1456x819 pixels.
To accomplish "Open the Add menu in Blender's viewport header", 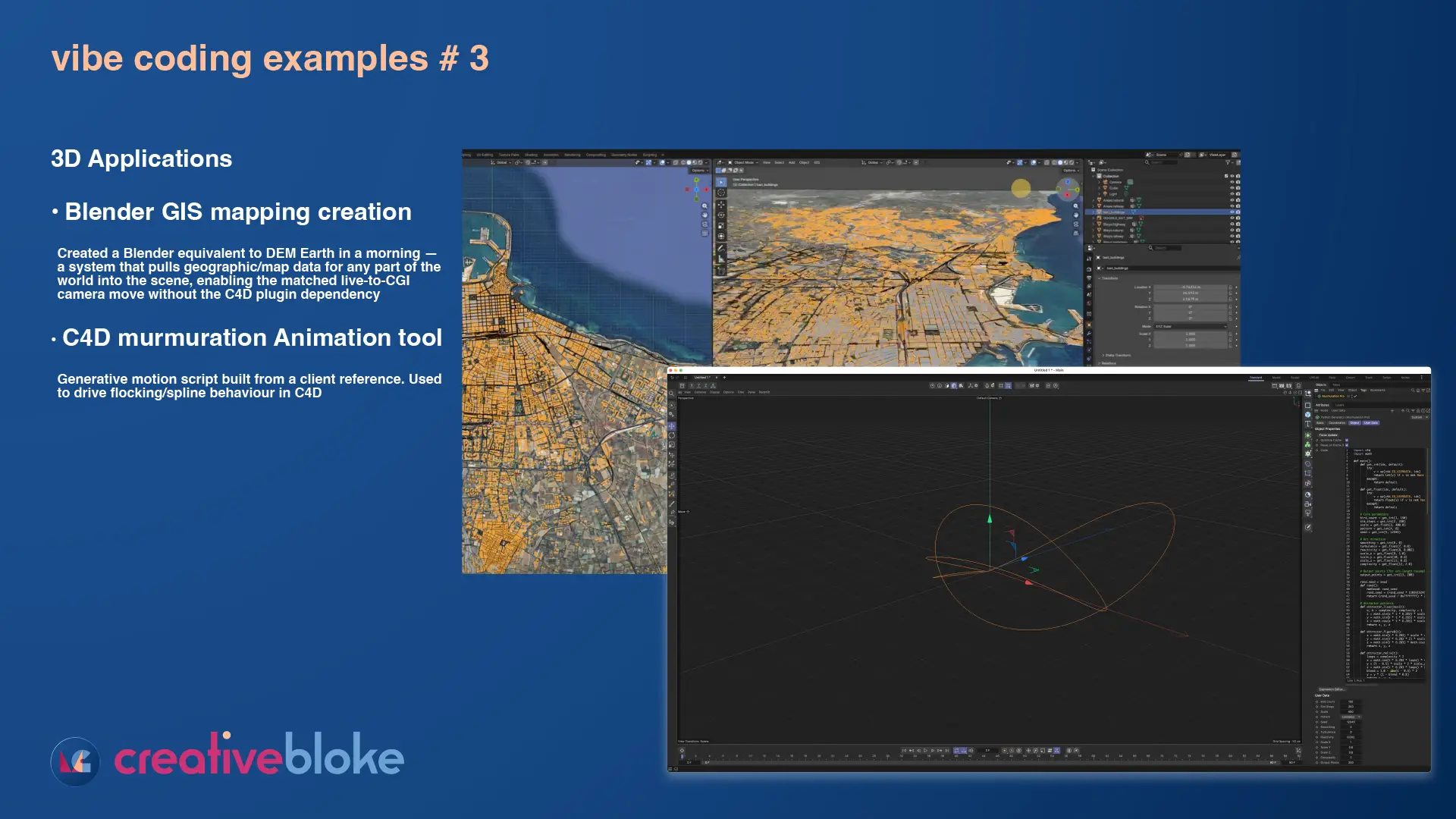I will [x=792, y=162].
